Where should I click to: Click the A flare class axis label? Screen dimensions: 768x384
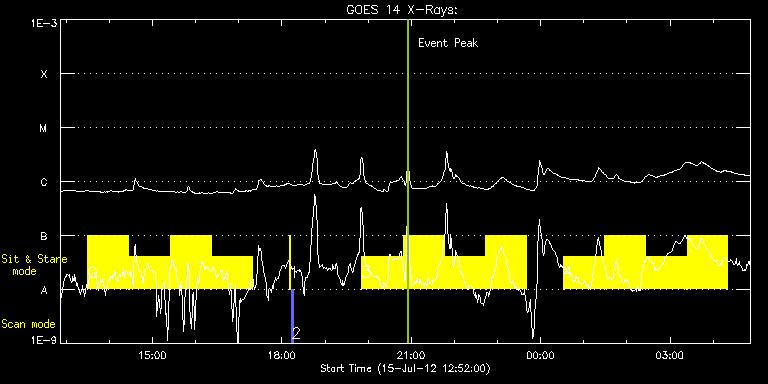click(x=44, y=290)
